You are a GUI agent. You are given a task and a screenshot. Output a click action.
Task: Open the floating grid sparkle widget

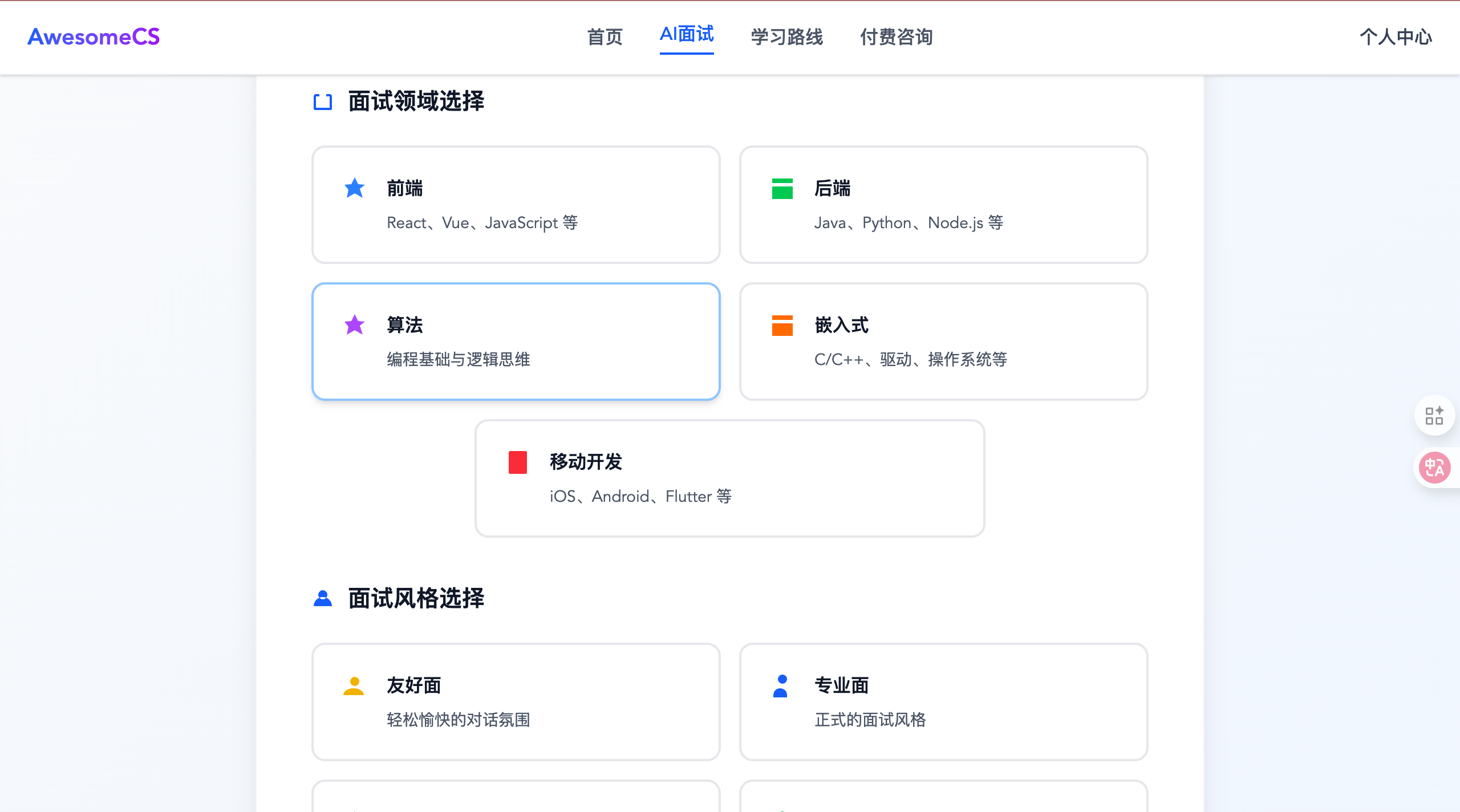[1434, 415]
